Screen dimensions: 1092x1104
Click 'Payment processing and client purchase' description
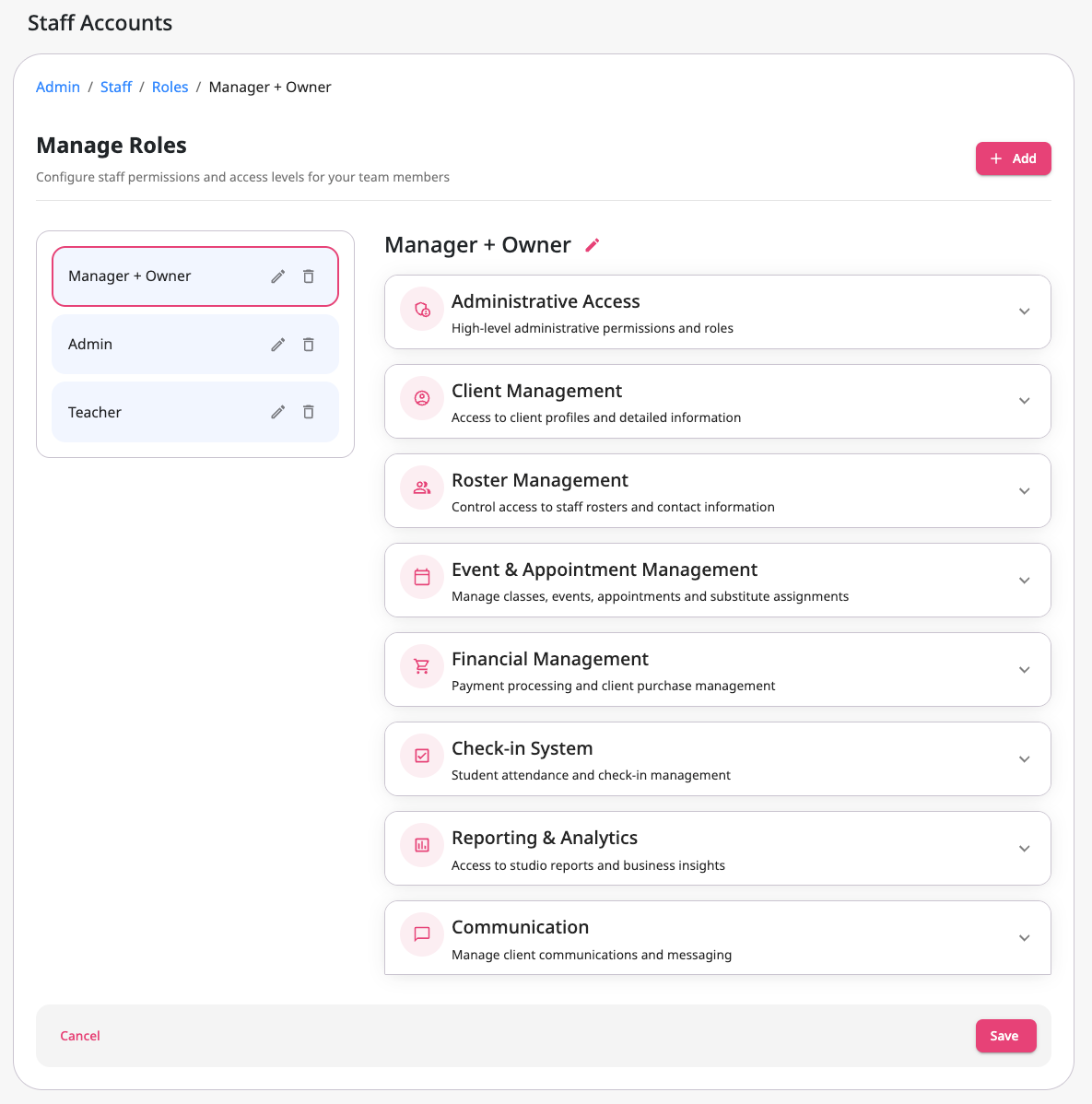[613, 686]
